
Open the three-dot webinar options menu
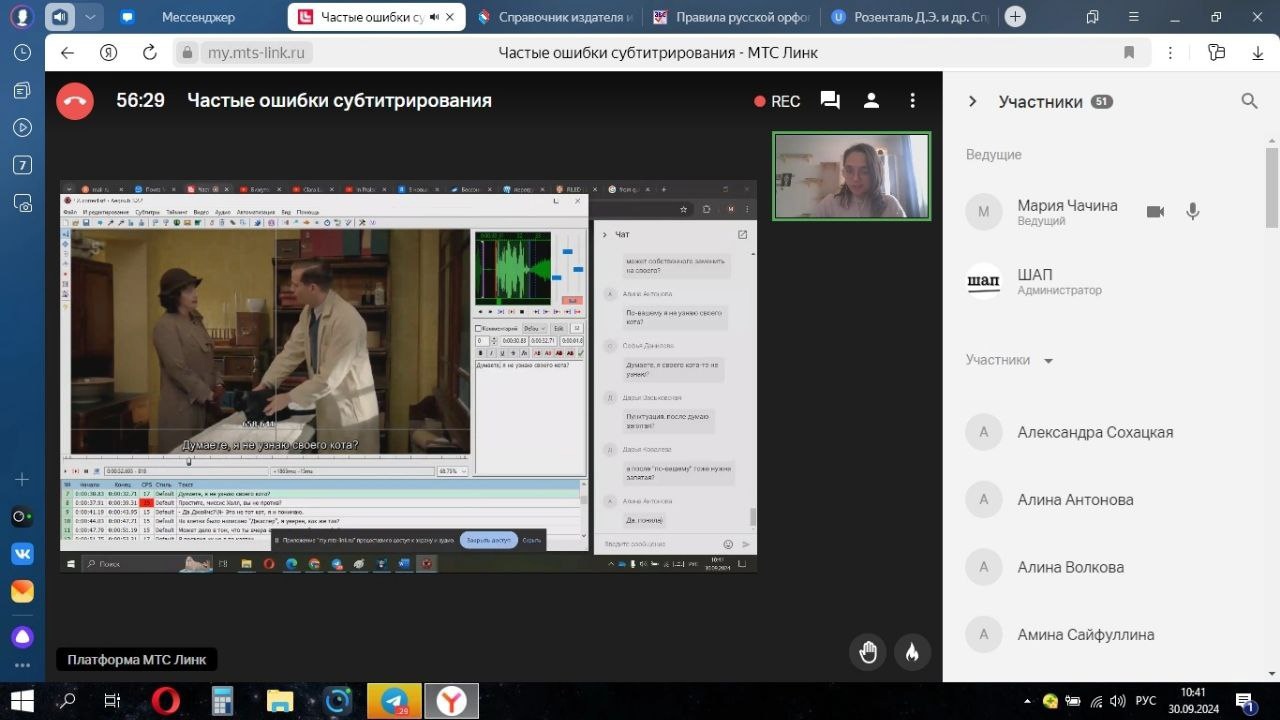(x=912, y=101)
